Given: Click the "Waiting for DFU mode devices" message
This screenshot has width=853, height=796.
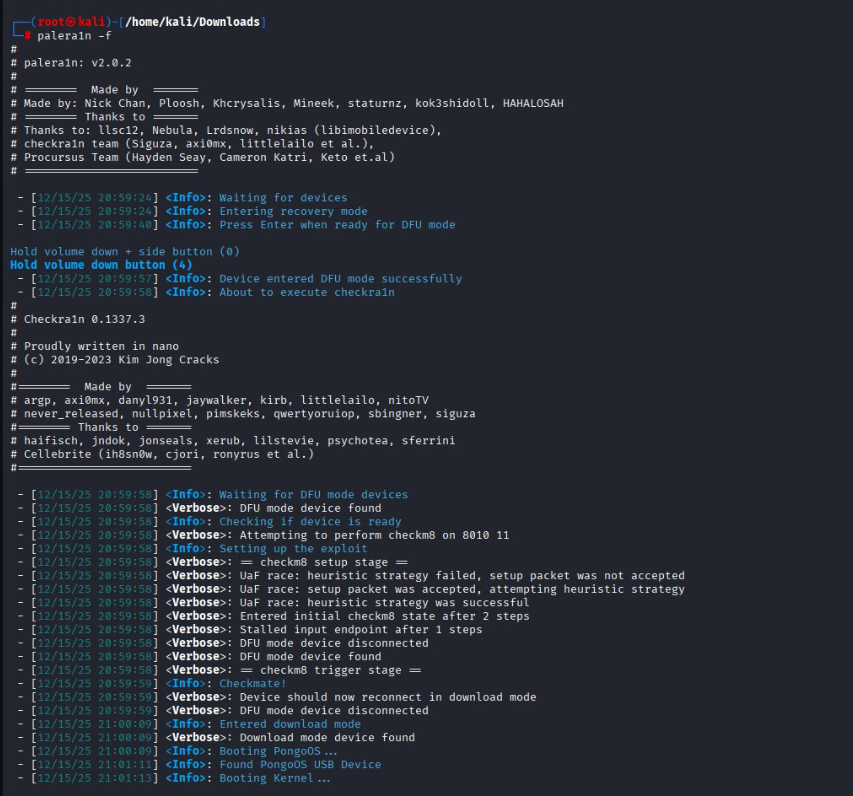Looking at the screenshot, I should [313, 495].
